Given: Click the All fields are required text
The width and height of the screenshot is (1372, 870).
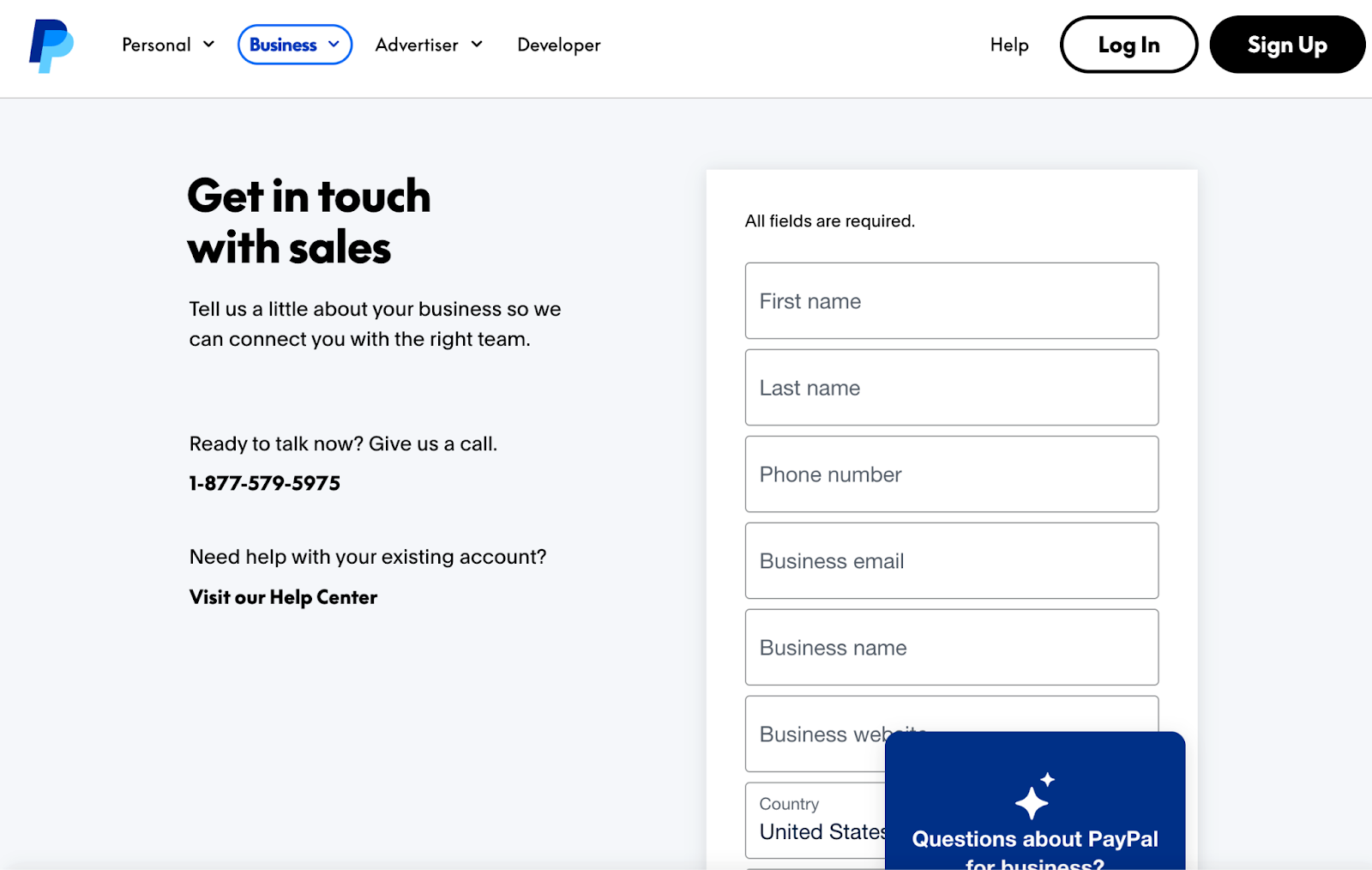Looking at the screenshot, I should [830, 221].
